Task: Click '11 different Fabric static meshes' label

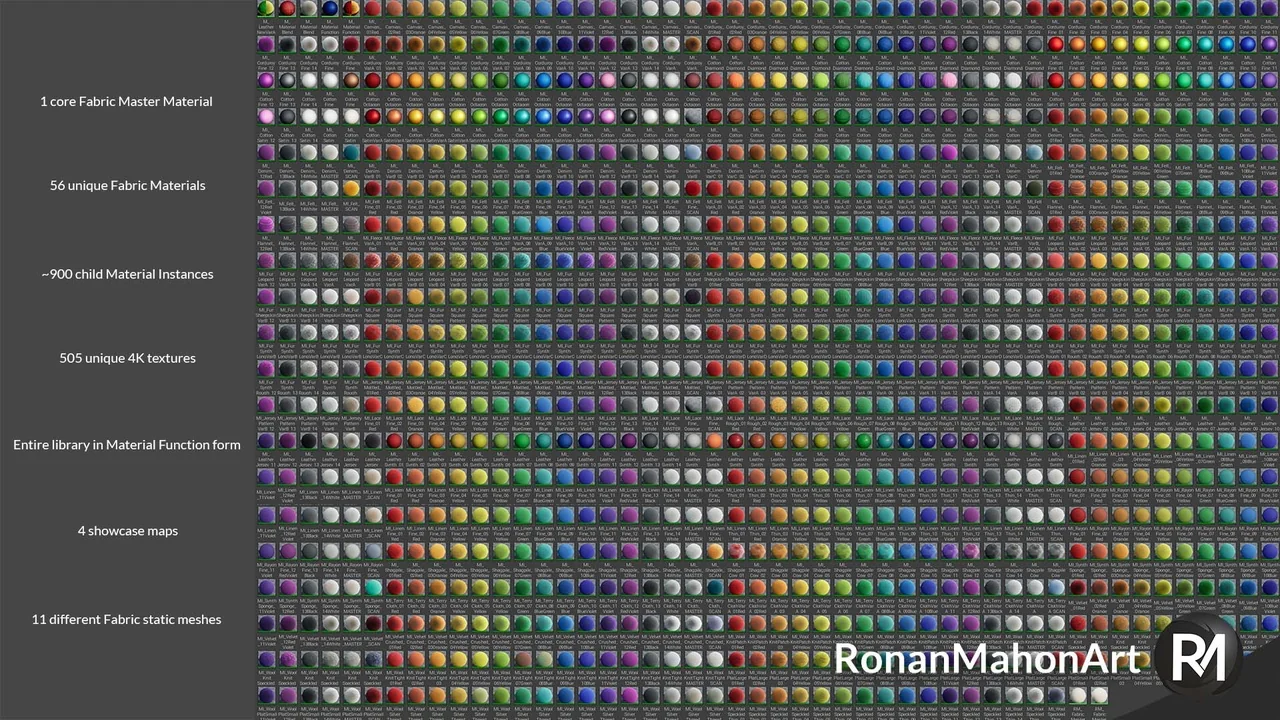Action: (127, 620)
